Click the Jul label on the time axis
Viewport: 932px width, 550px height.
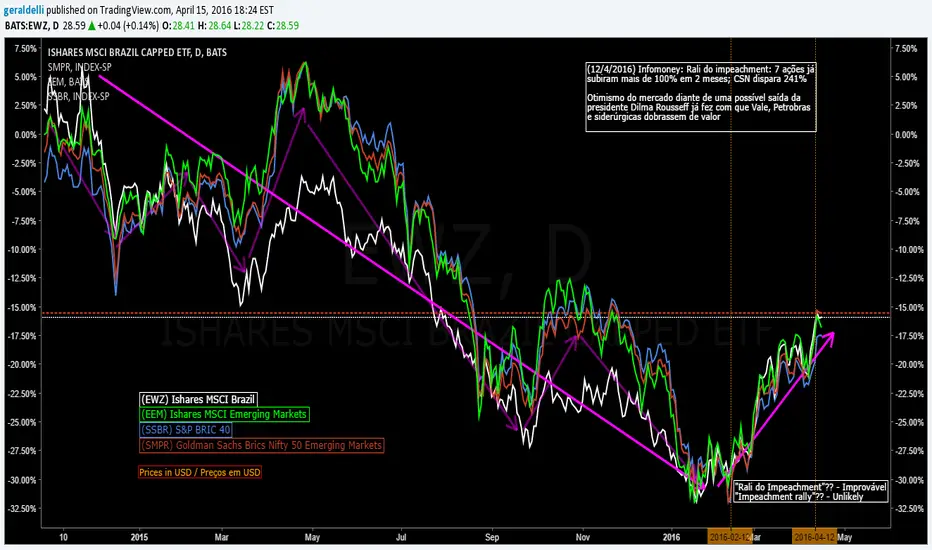click(401, 537)
